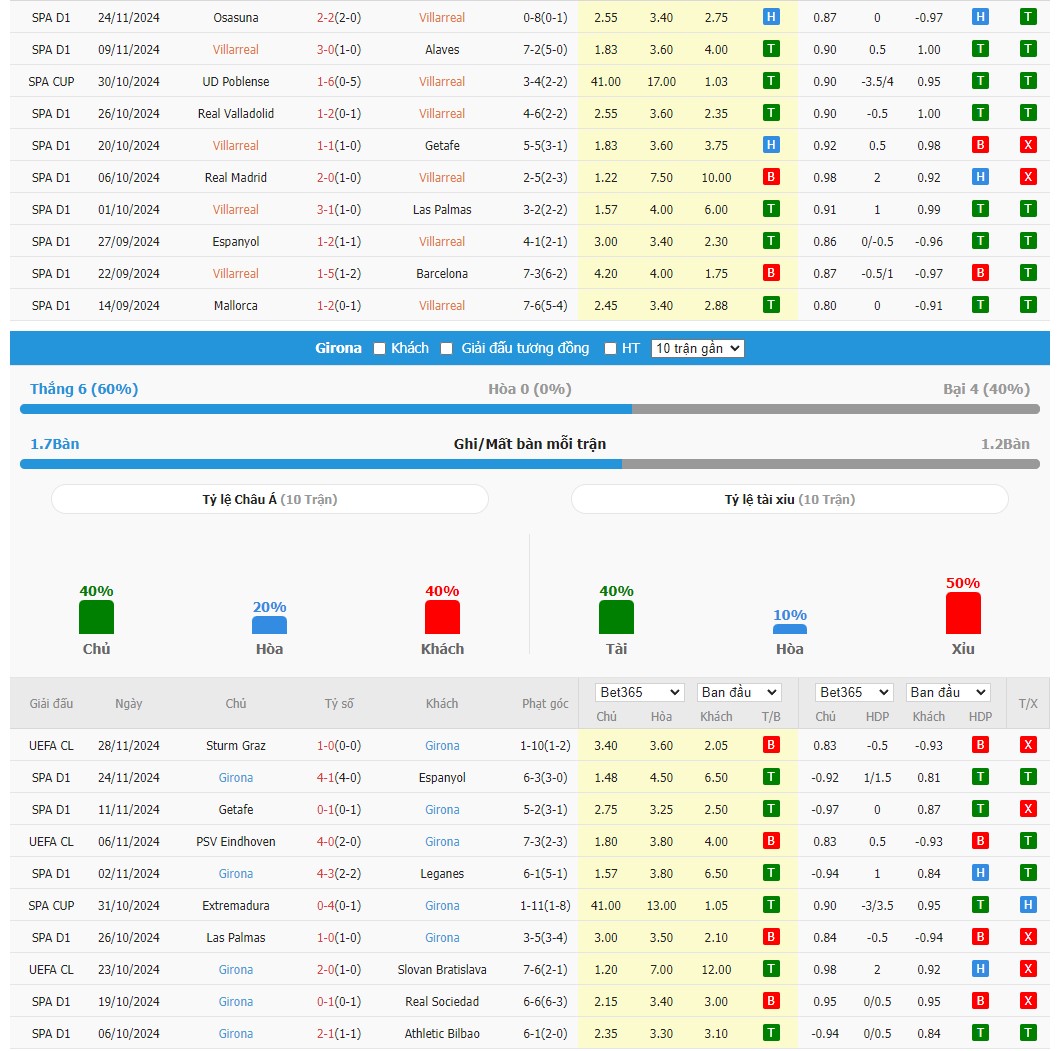Open the 4-0(2-0) PSV Eindhoven score link

[339, 842]
